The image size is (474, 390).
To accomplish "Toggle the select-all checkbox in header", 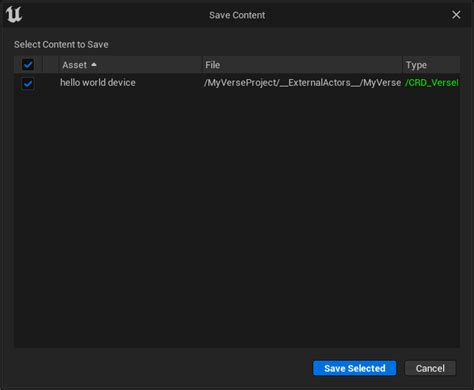I will click(x=28, y=64).
